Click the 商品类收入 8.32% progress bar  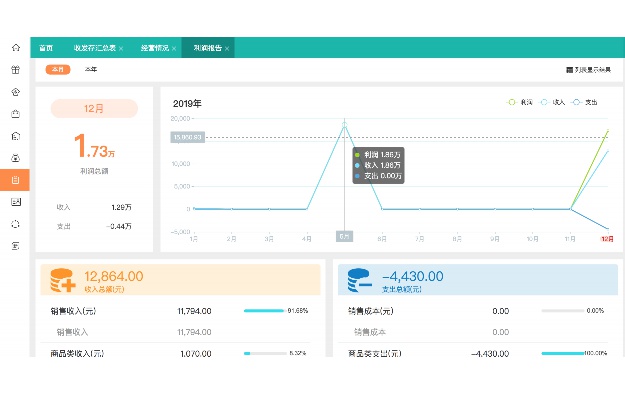click(265, 353)
